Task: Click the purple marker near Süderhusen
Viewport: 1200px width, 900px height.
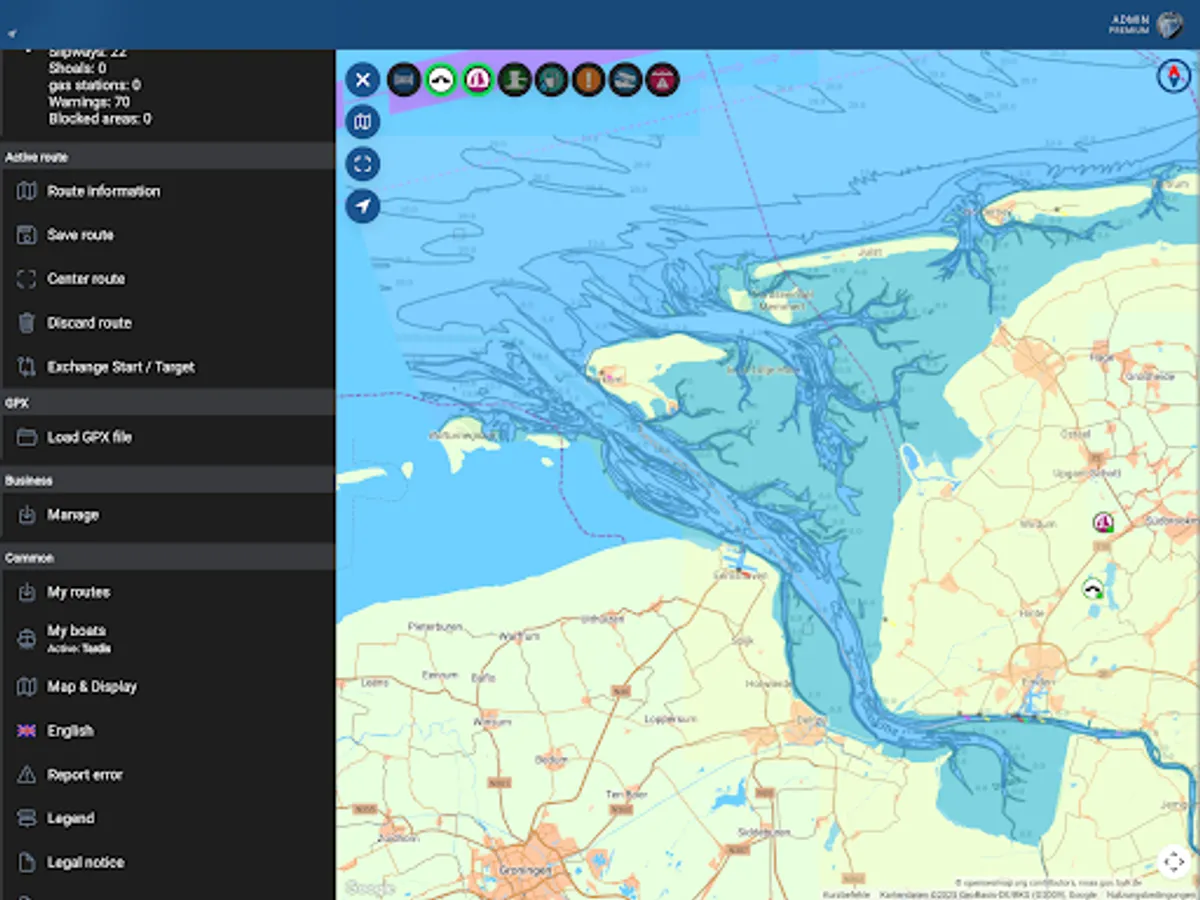Action: pyautogui.click(x=1103, y=522)
